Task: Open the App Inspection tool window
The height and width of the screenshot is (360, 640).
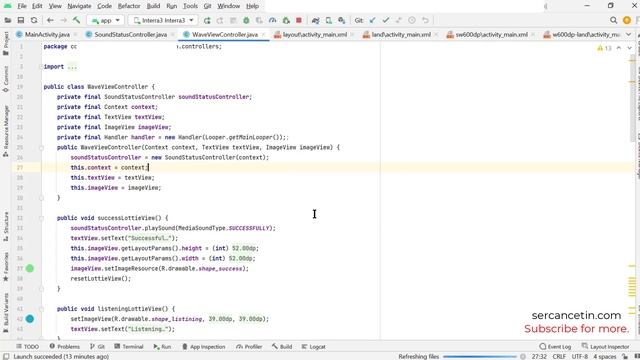Action: (203, 347)
